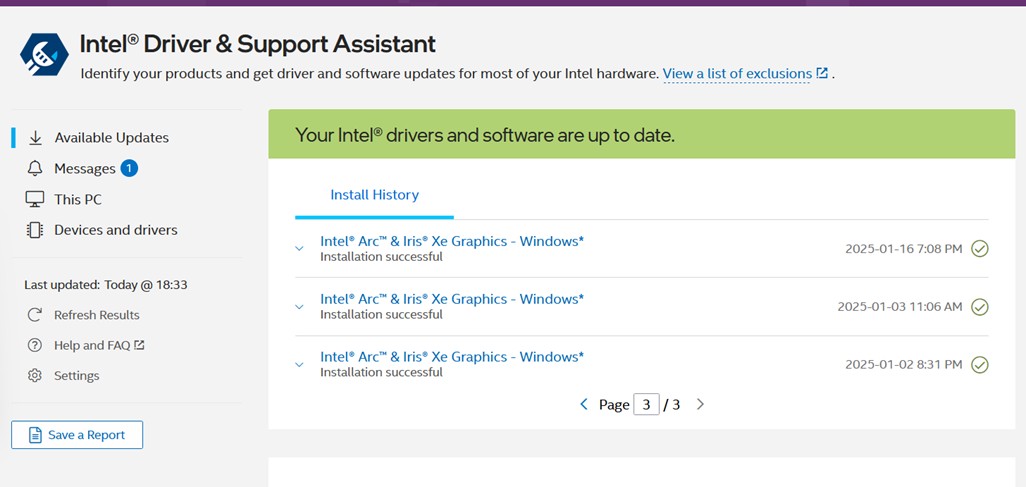
Task: Click the Messages bell icon
Action: (x=35, y=169)
